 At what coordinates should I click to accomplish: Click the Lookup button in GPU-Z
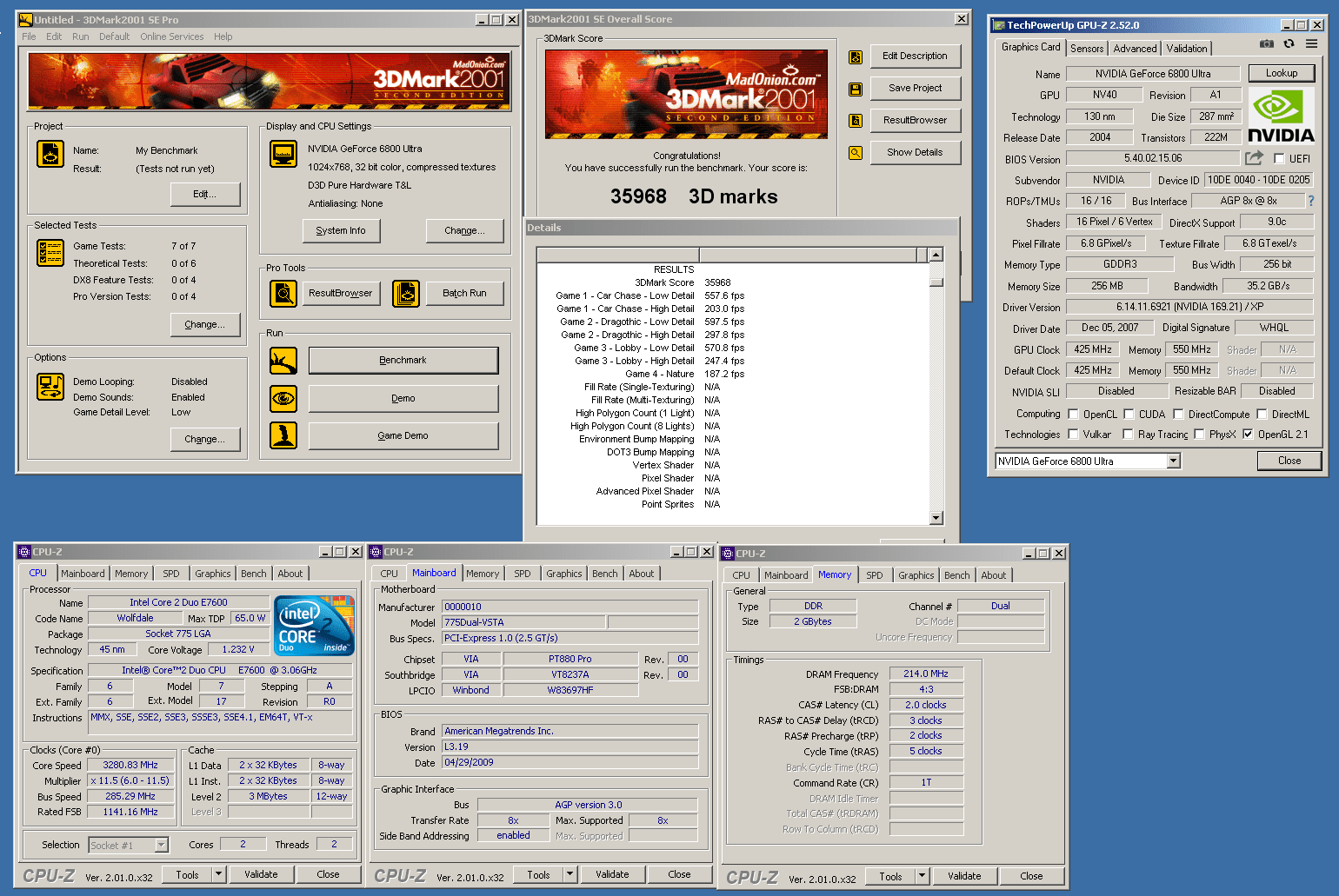[x=1282, y=73]
